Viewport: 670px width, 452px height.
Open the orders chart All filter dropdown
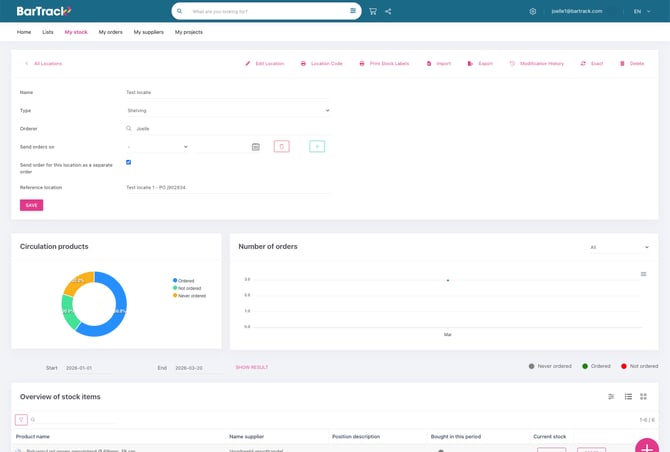pyautogui.click(x=619, y=247)
